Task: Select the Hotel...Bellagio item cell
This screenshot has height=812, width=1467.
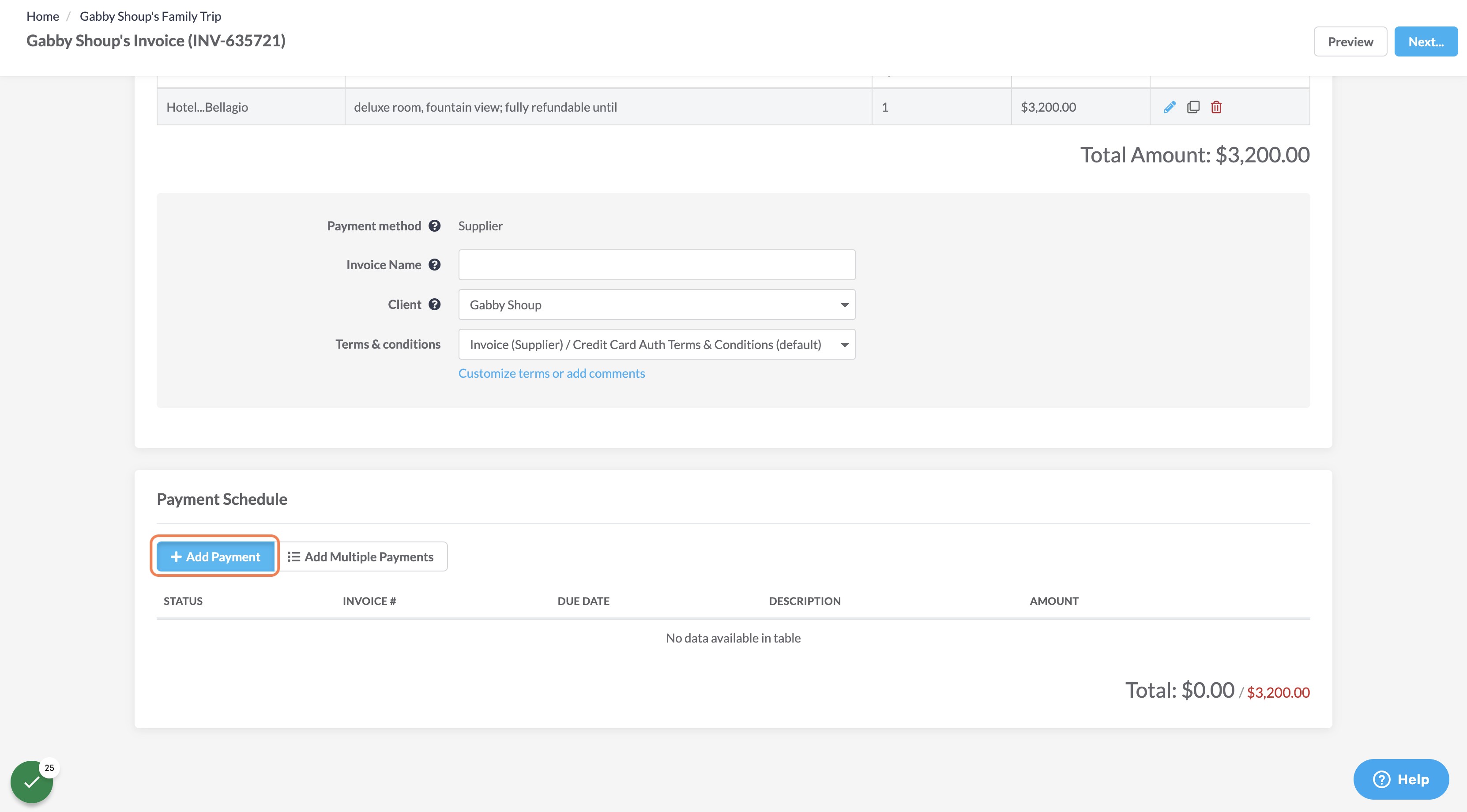Action: coord(251,107)
